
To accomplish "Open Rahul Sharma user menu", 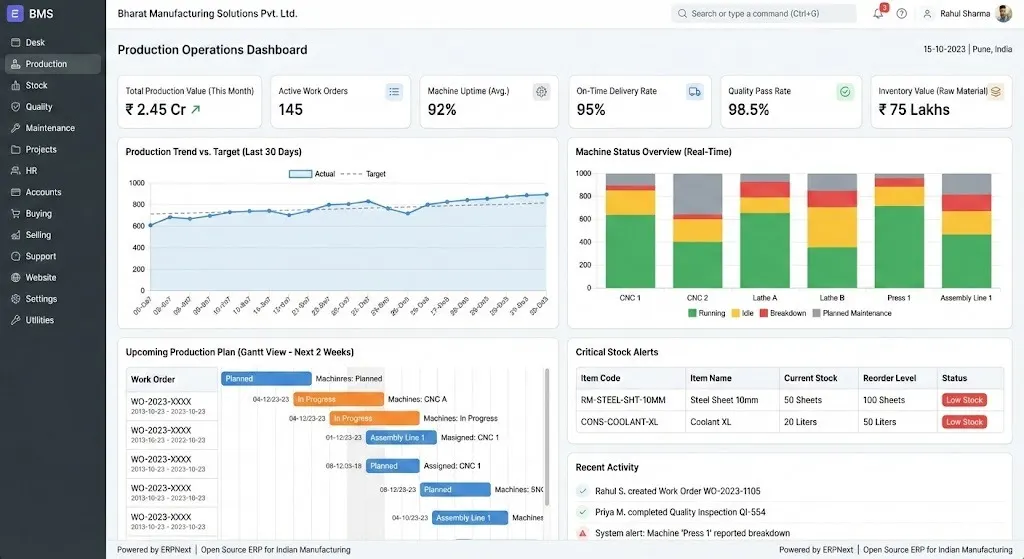I will tap(967, 13).
